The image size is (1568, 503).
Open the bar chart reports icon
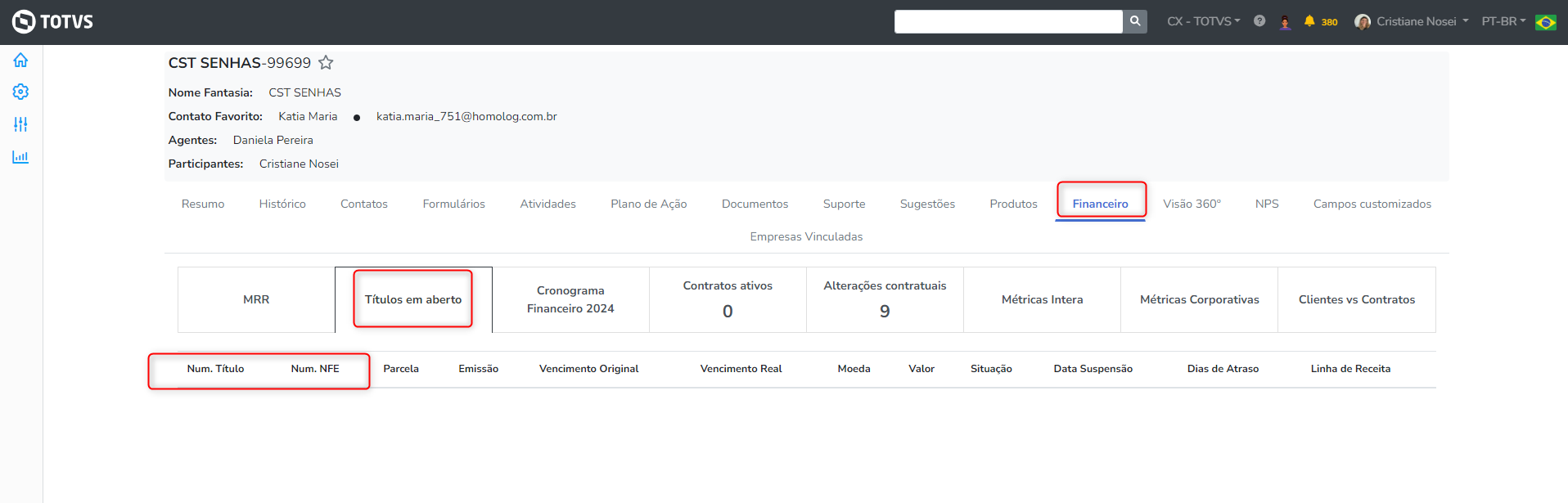click(20, 157)
